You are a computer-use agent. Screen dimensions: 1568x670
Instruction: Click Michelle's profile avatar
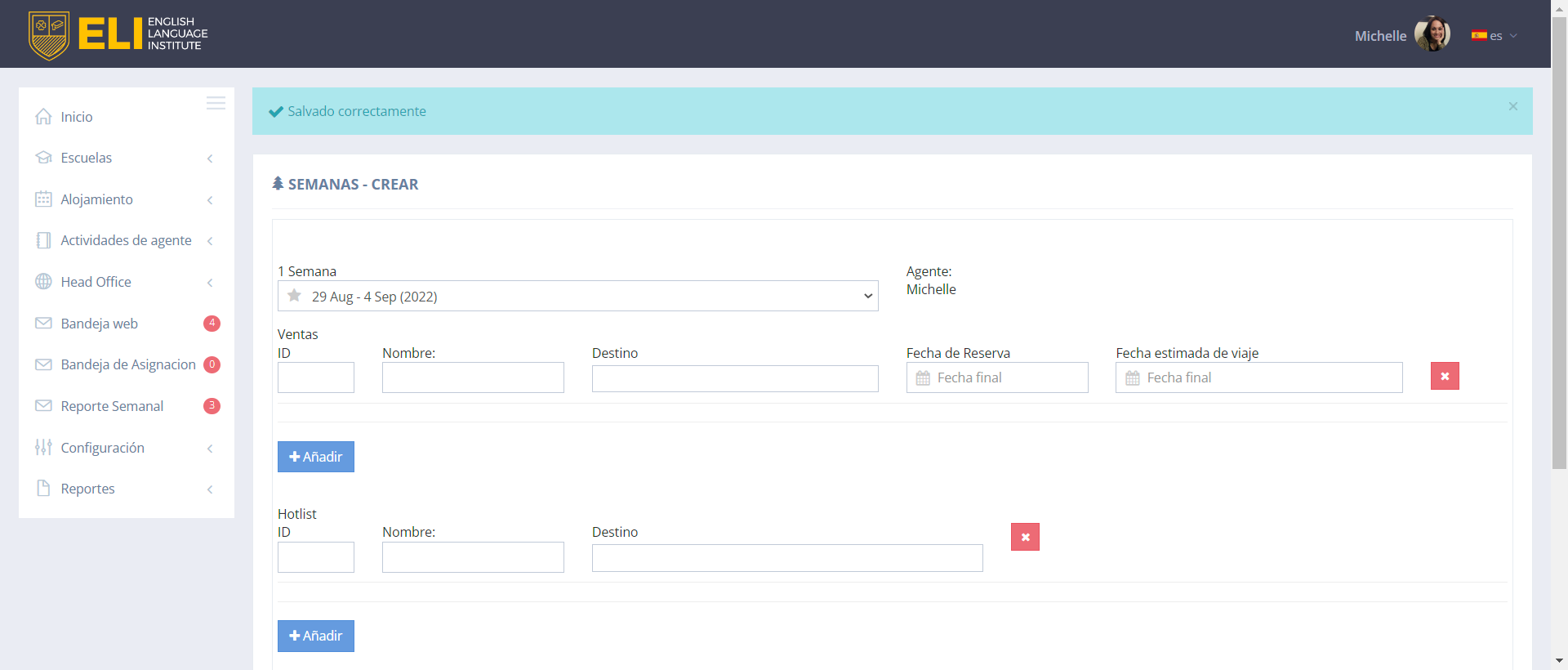coord(1432,34)
